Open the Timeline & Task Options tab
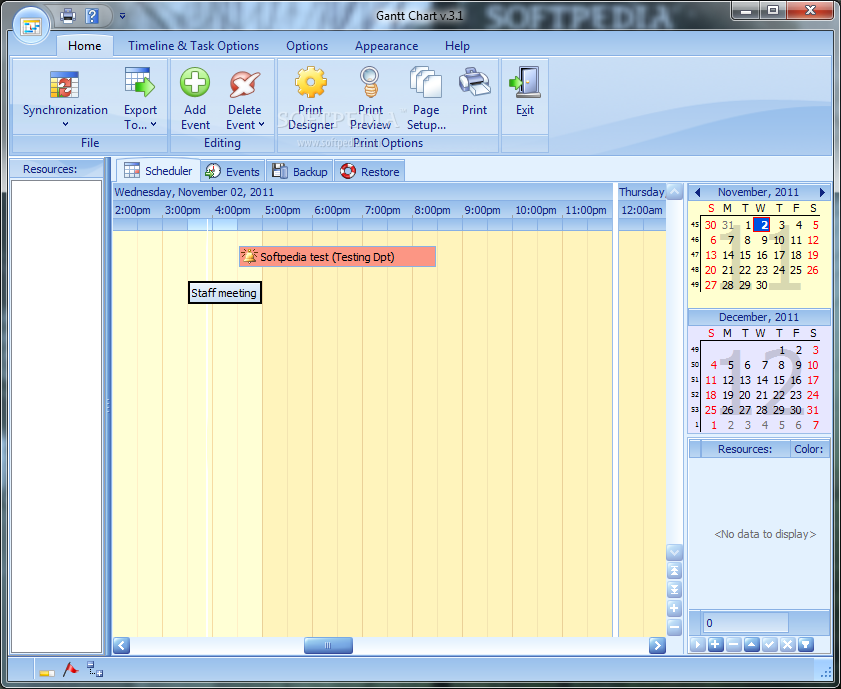This screenshot has height=689, width=841. (194, 46)
